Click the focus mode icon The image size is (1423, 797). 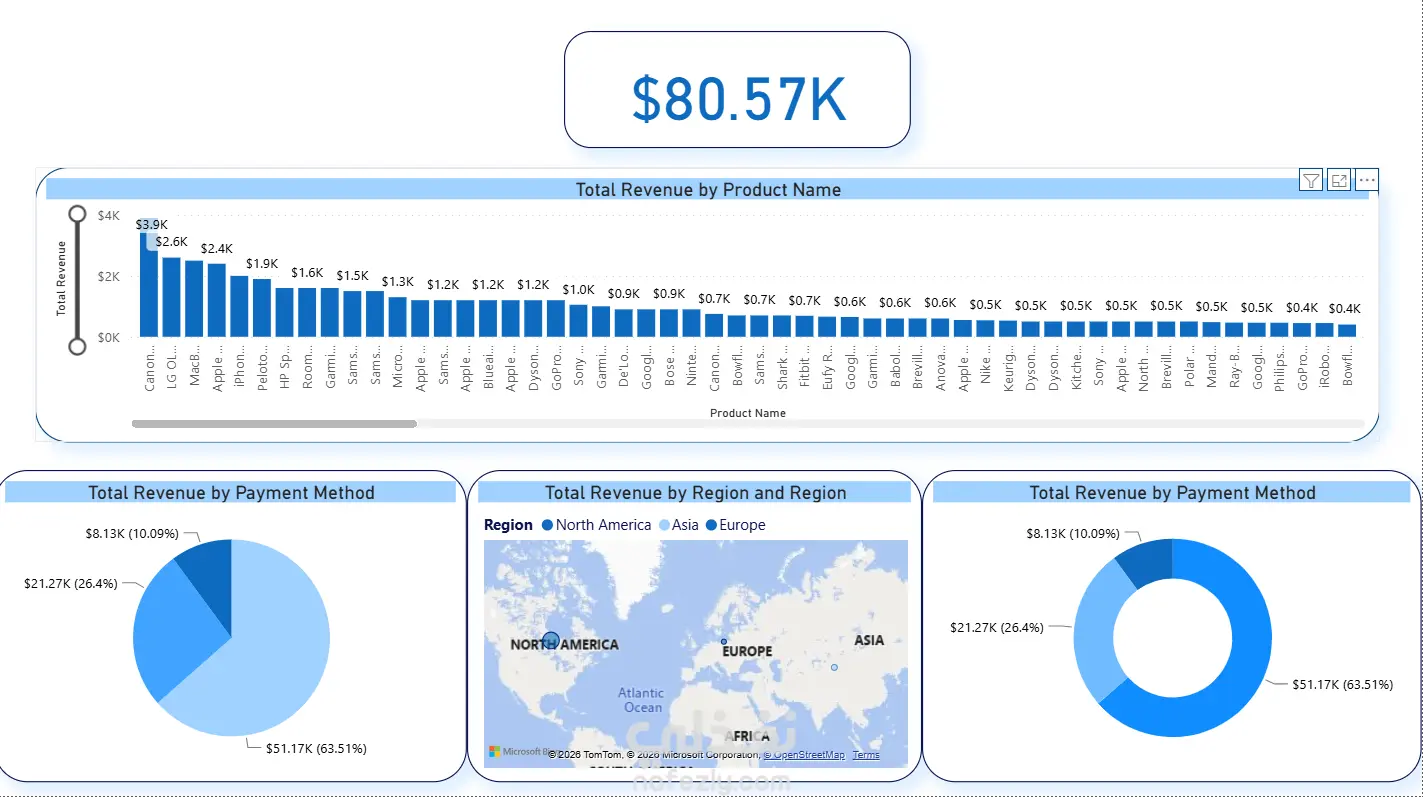[1338, 180]
